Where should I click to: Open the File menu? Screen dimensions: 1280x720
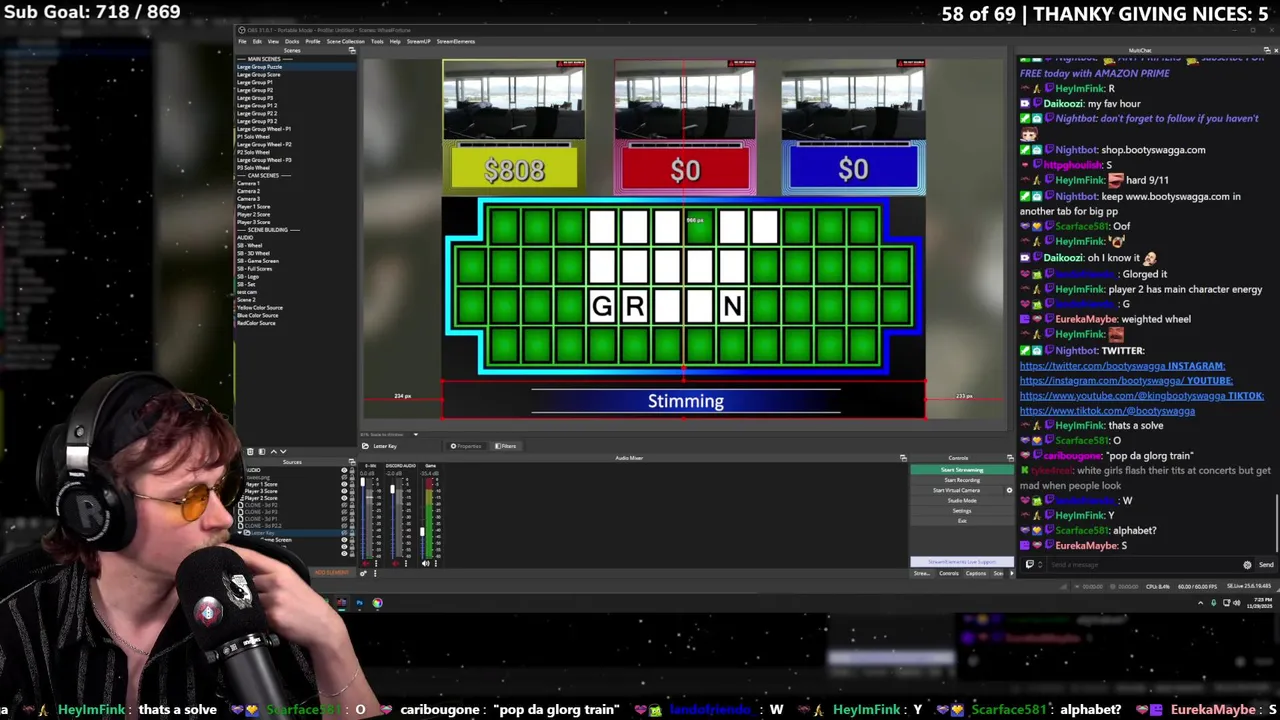click(242, 41)
